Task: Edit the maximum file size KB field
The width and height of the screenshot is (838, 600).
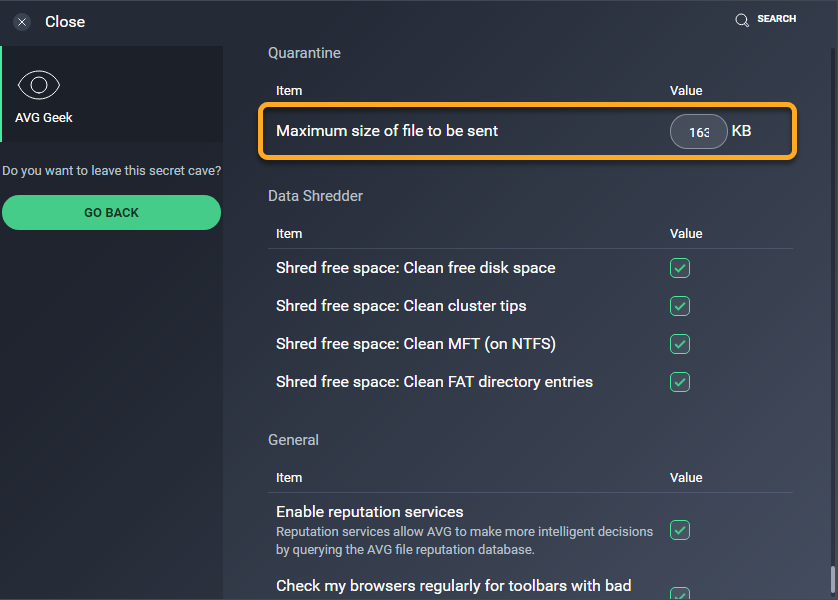Action: point(699,131)
